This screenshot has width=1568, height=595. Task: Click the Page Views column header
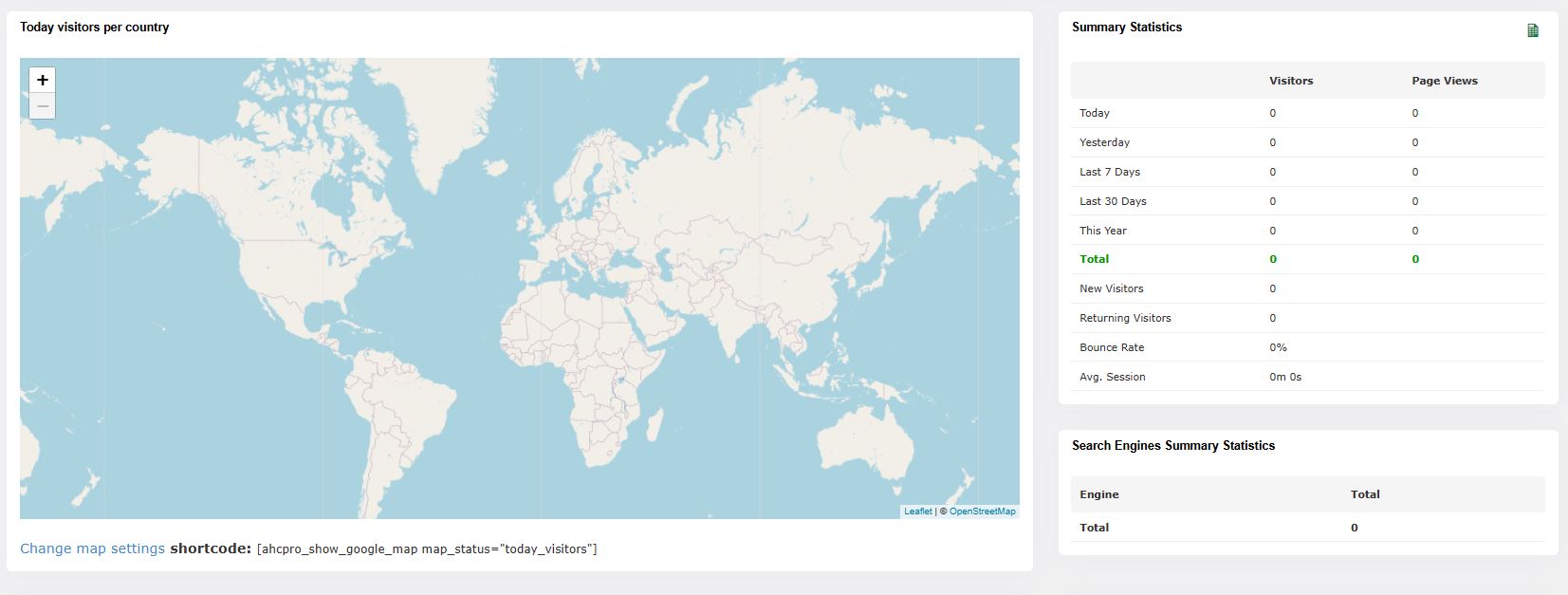1444,81
